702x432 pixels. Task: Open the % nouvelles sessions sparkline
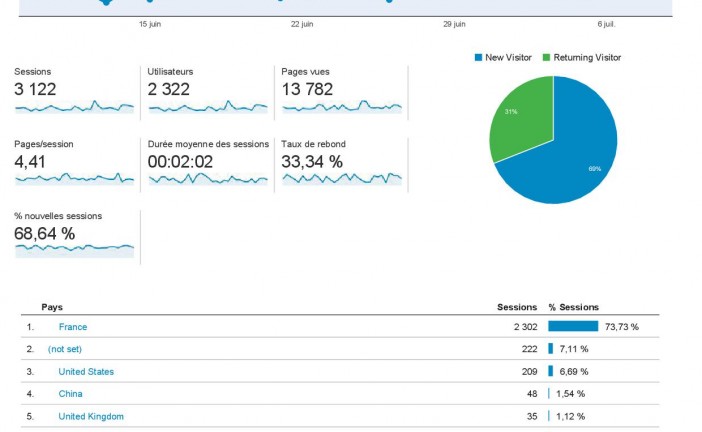[74, 248]
